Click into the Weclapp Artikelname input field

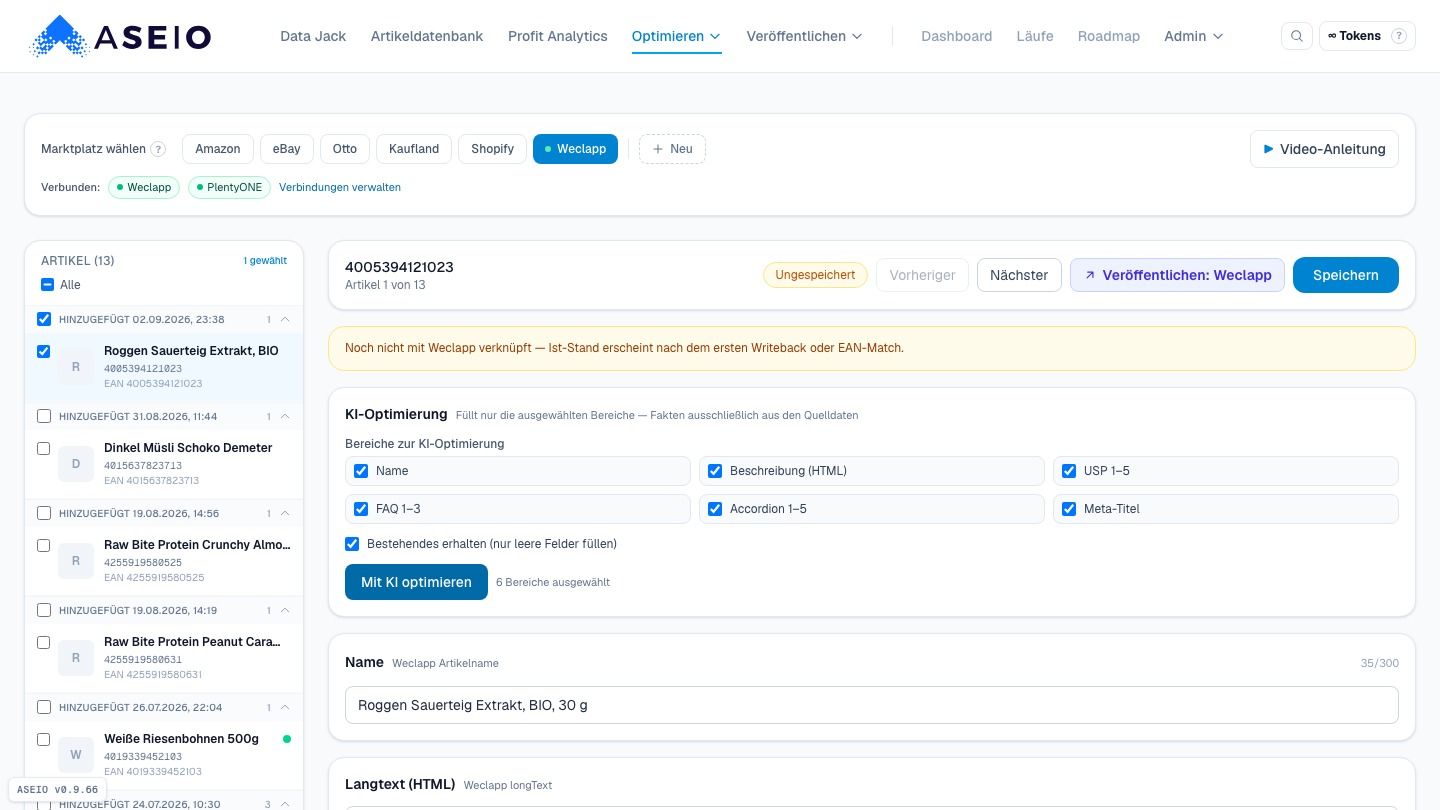click(x=872, y=705)
